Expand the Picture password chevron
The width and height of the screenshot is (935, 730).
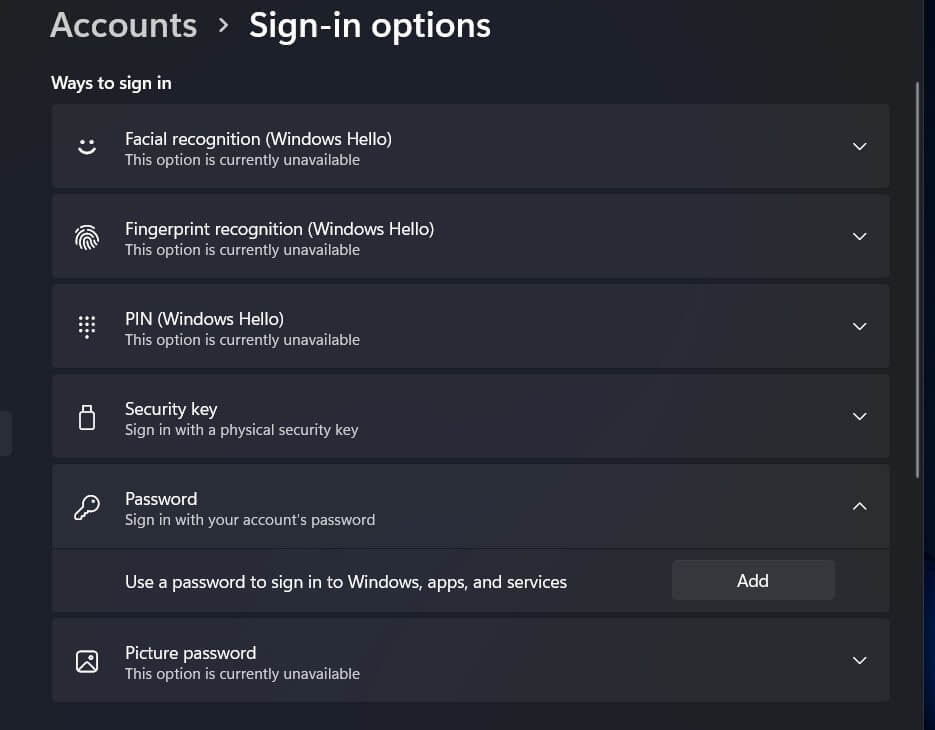tap(859, 660)
